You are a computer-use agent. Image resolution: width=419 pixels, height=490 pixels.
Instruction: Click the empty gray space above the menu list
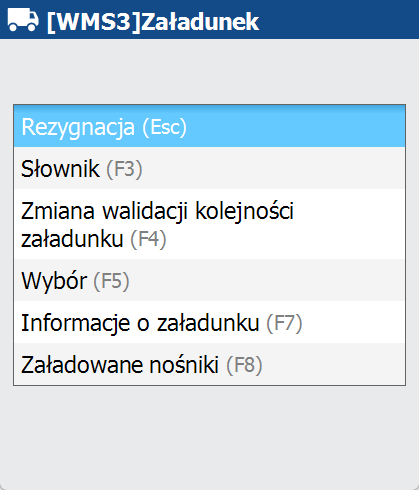[209, 71]
